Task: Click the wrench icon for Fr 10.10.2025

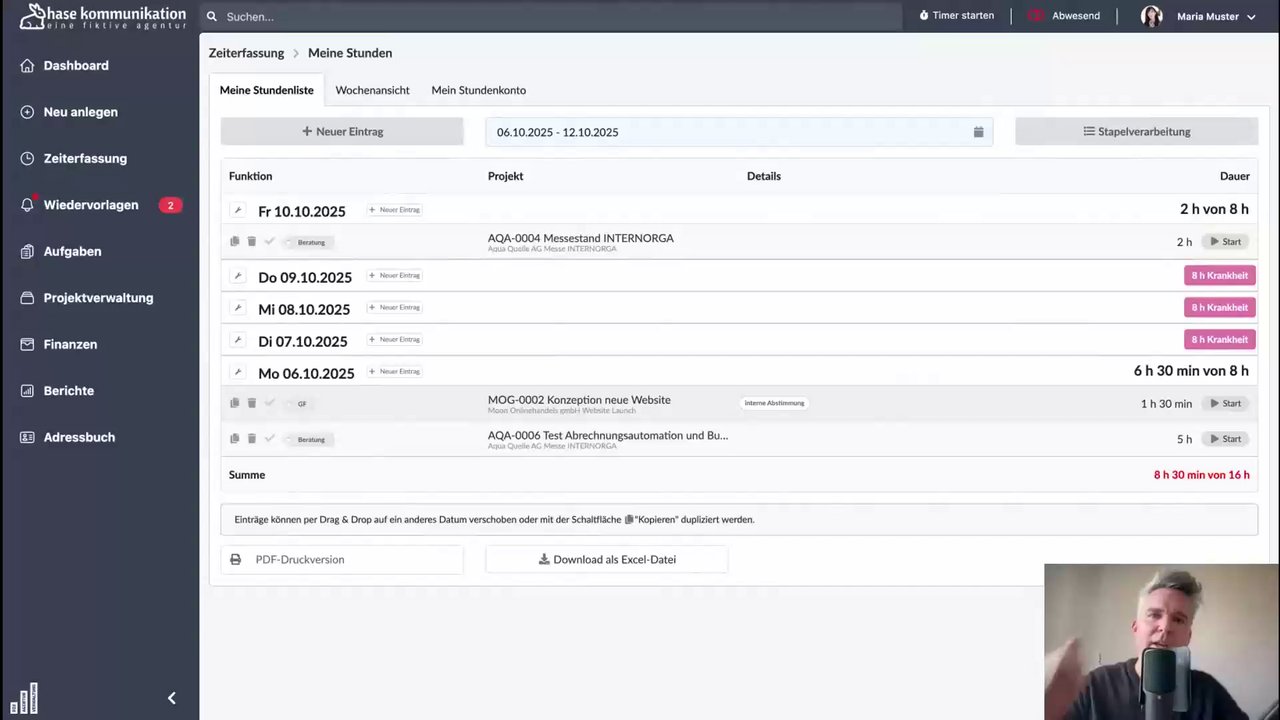Action: [237, 211]
